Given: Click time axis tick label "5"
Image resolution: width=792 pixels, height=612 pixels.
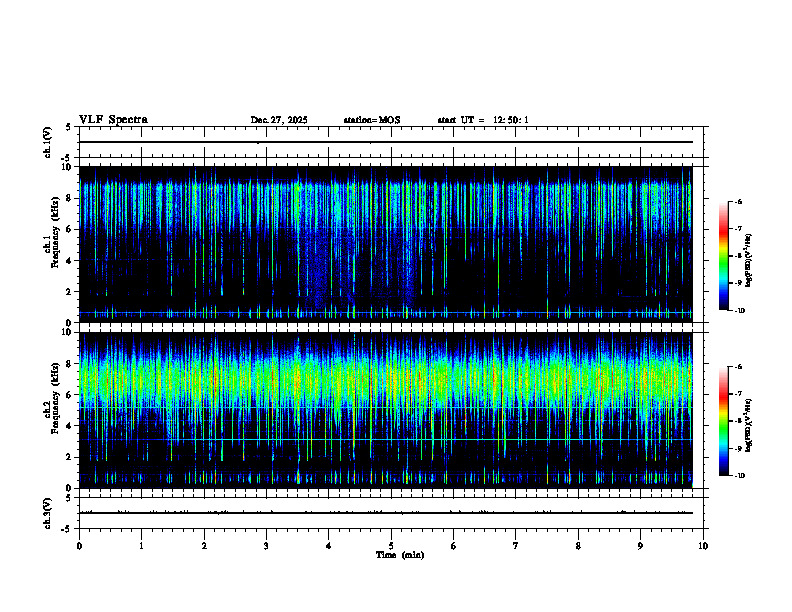Looking at the screenshot, I should point(391,546).
